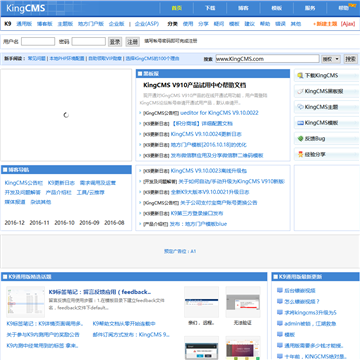Image resolution: width=360 pixels, height=360 pixels.
Task: Open the search type dropdown
Action: pos(331,59)
